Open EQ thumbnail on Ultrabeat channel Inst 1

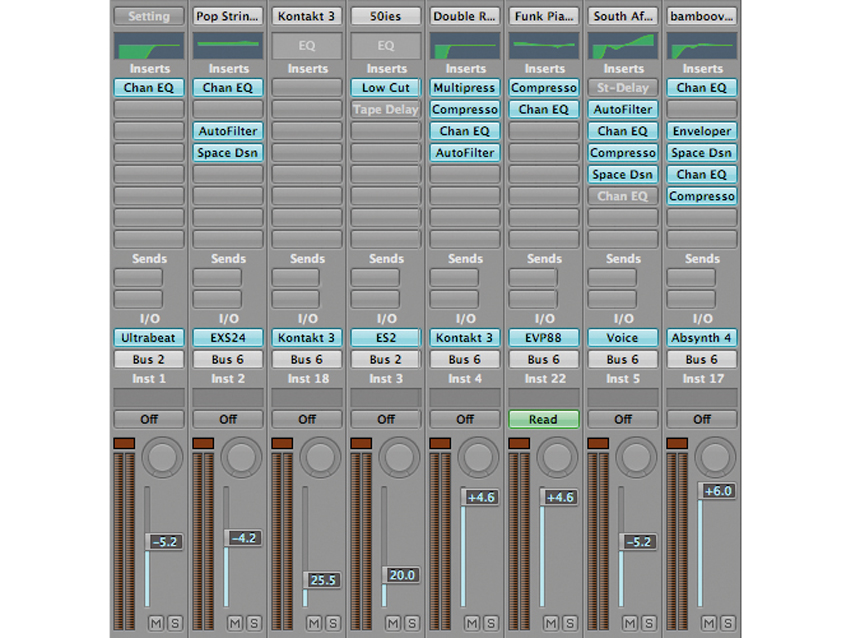[149, 46]
